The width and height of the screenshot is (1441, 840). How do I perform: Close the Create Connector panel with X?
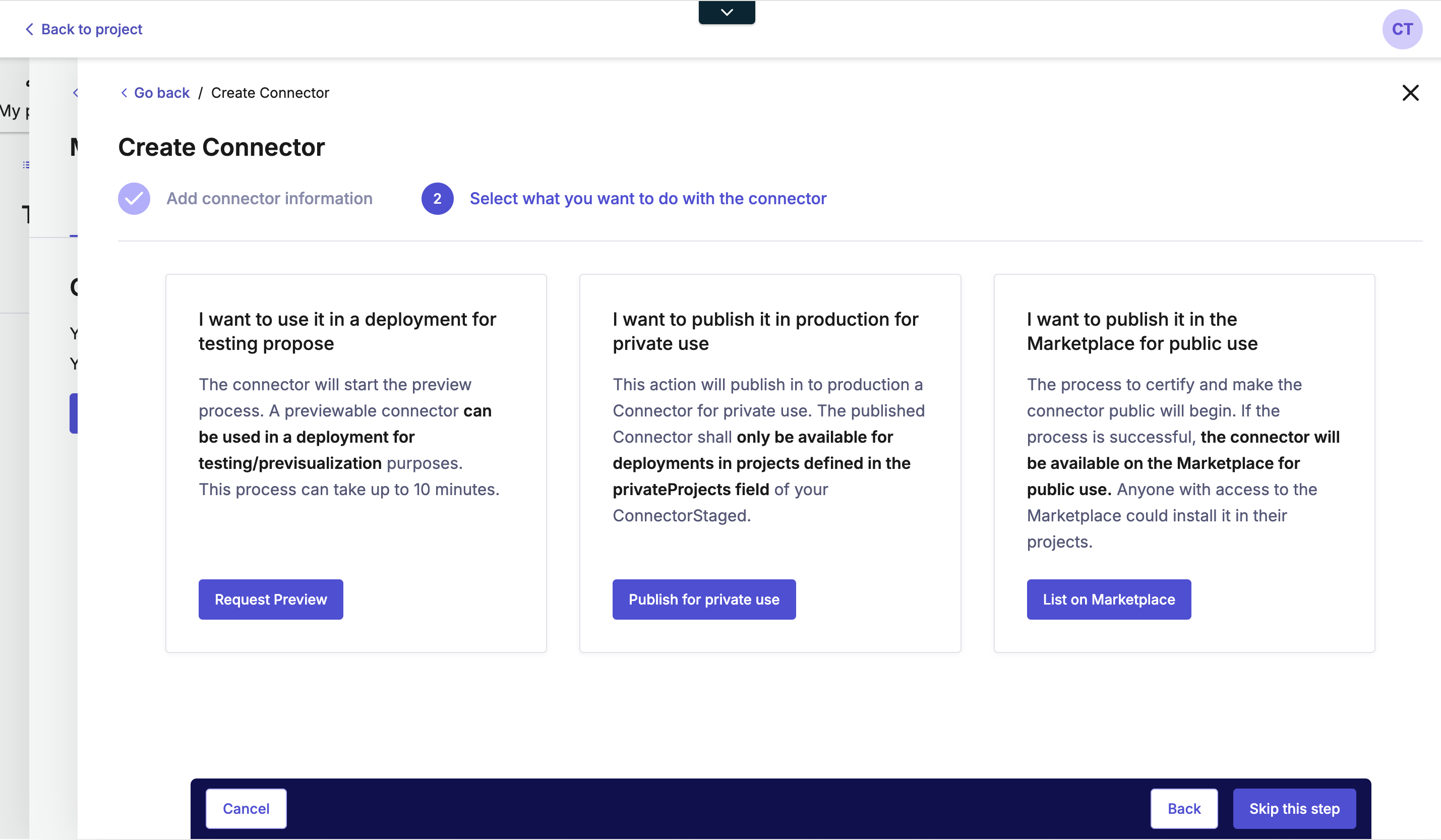click(x=1410, y=93)
